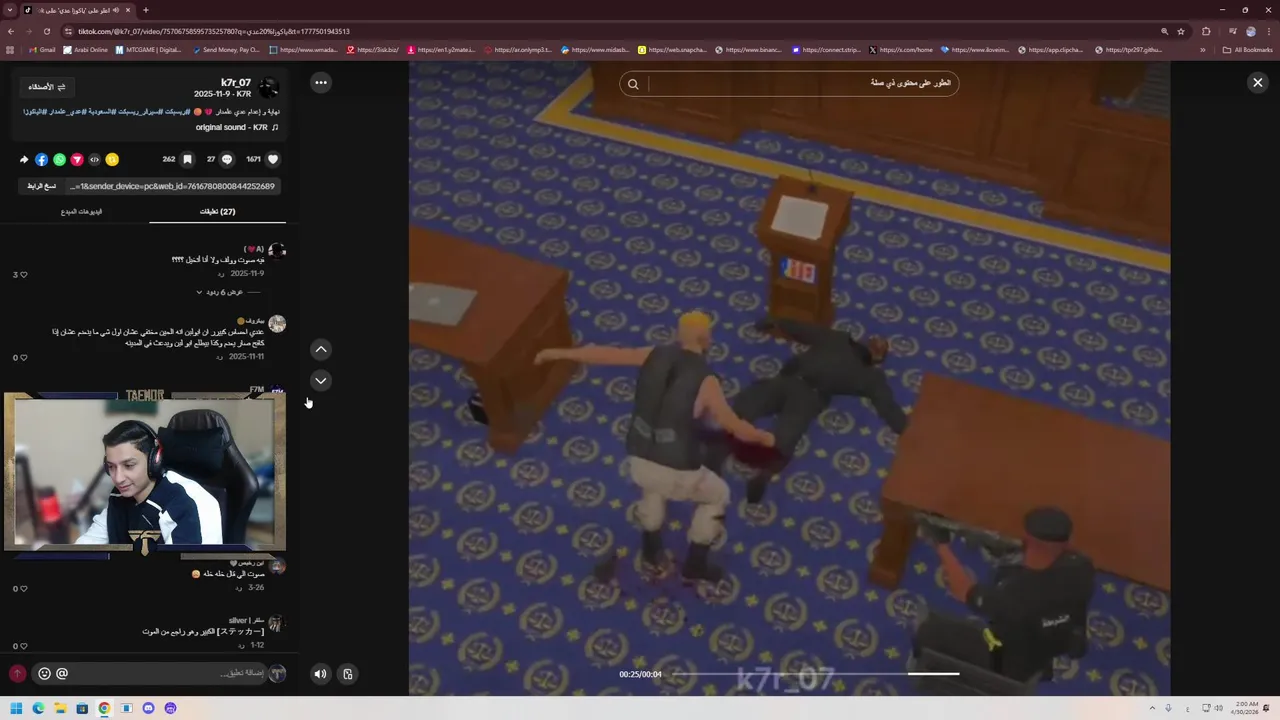
Task: Open a new browser tab
Action: tap(146, 10)
